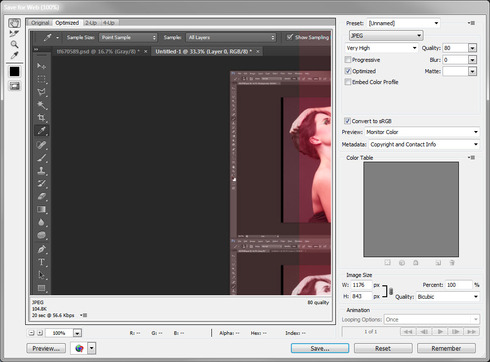Viewport: 490px width, 362px height.
Task: Uncheck the Optimized checkbox
Action: tap(348, 71)
